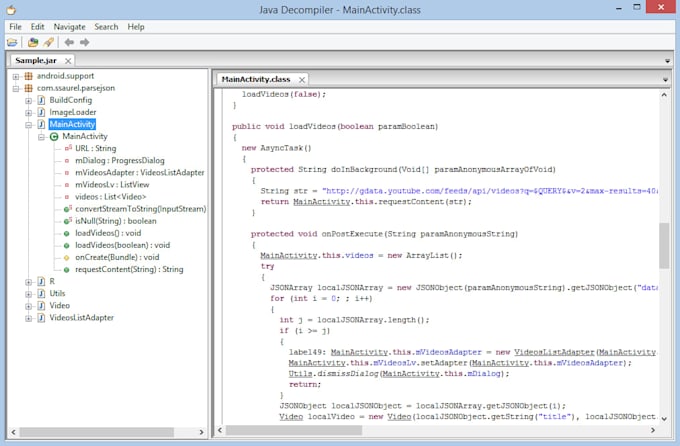Click the tree panel scroll right arrow

point(201,432)
